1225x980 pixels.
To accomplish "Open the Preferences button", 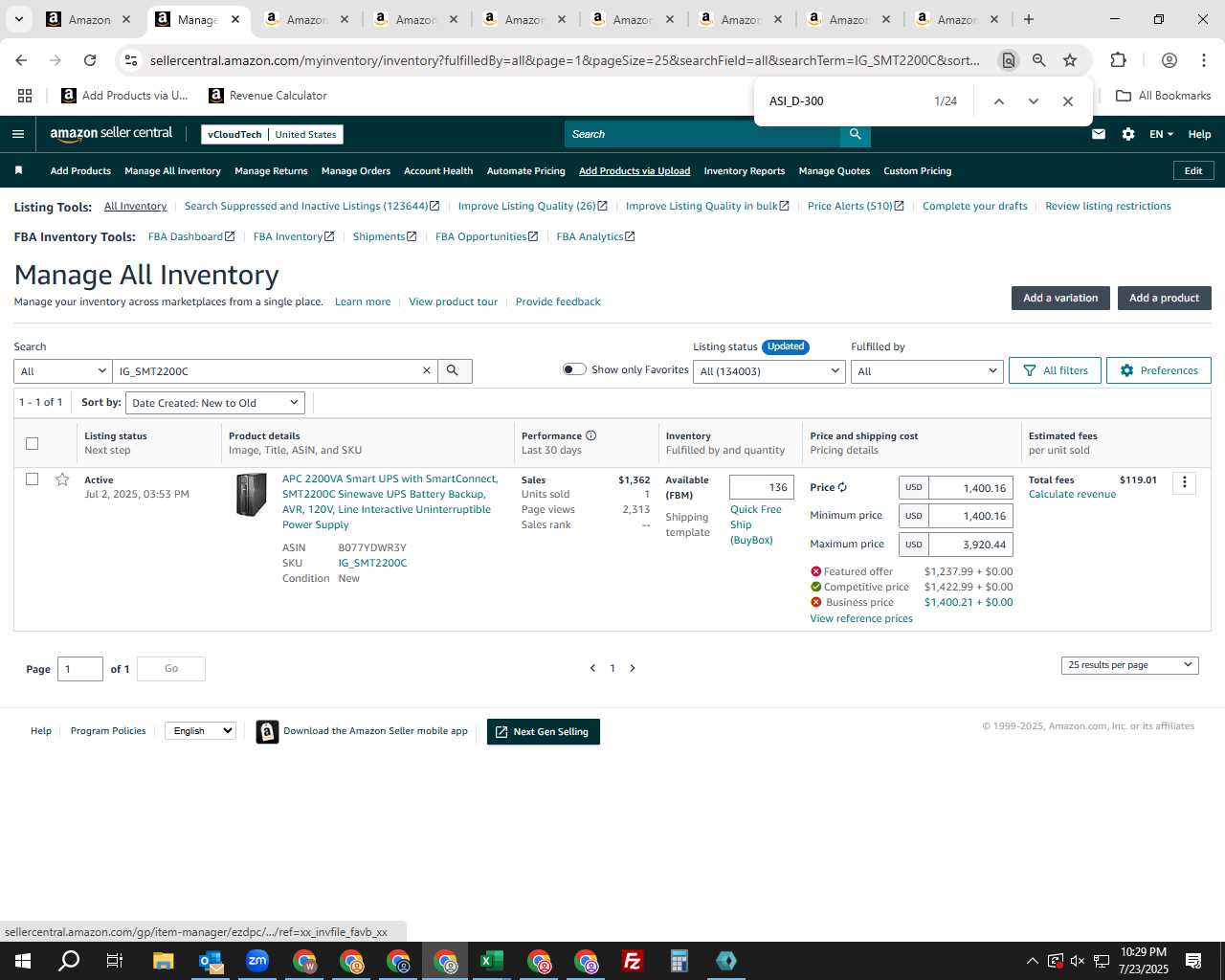I will [x=1159, y=370].
